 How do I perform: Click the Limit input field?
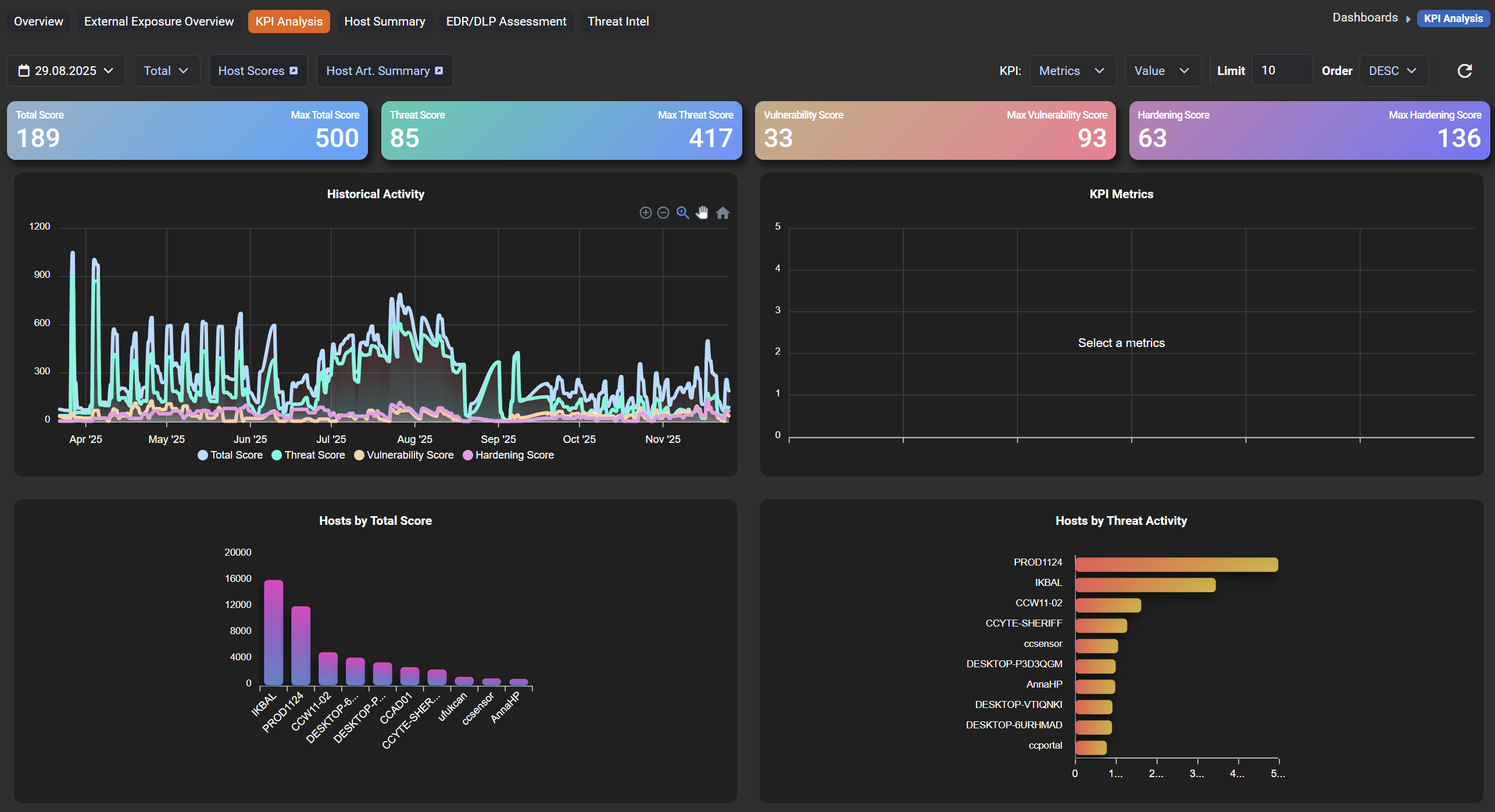(1281, 71)
